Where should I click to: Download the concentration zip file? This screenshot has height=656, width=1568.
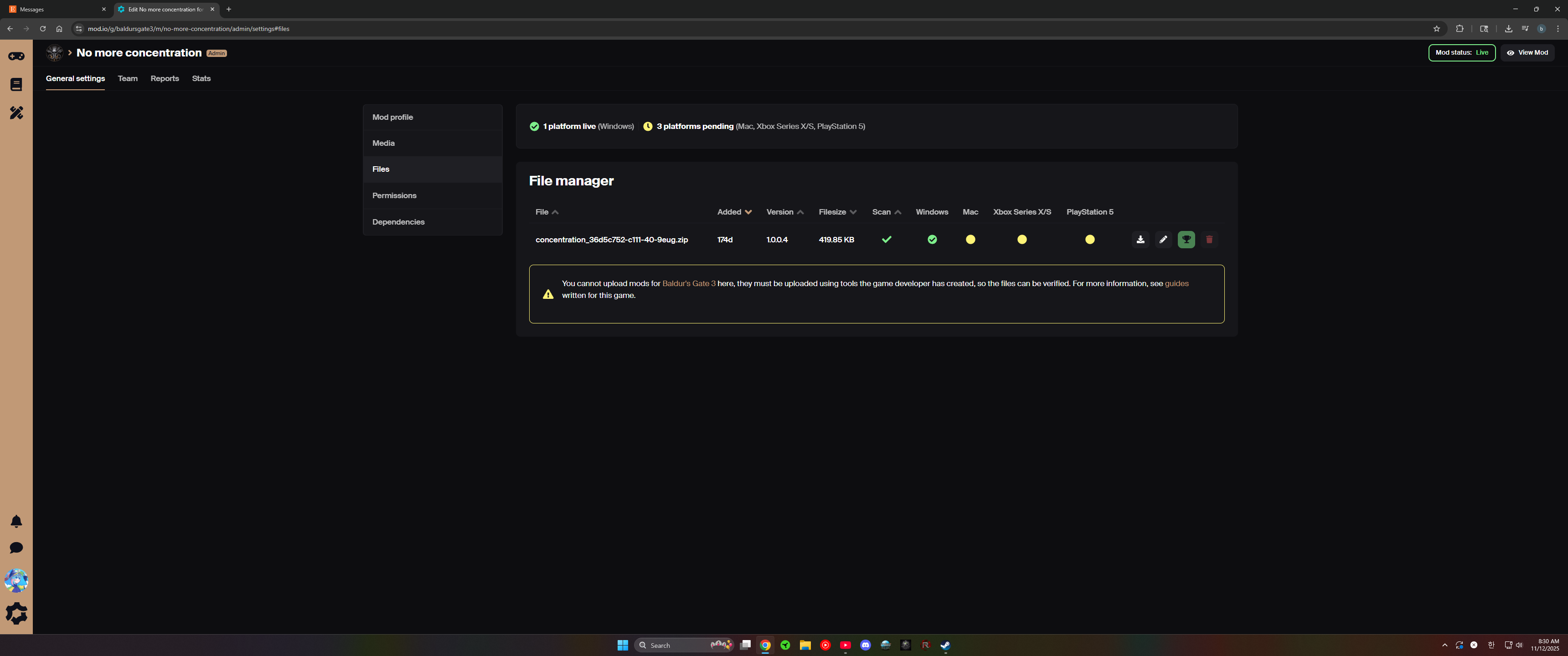point(1140,239)
